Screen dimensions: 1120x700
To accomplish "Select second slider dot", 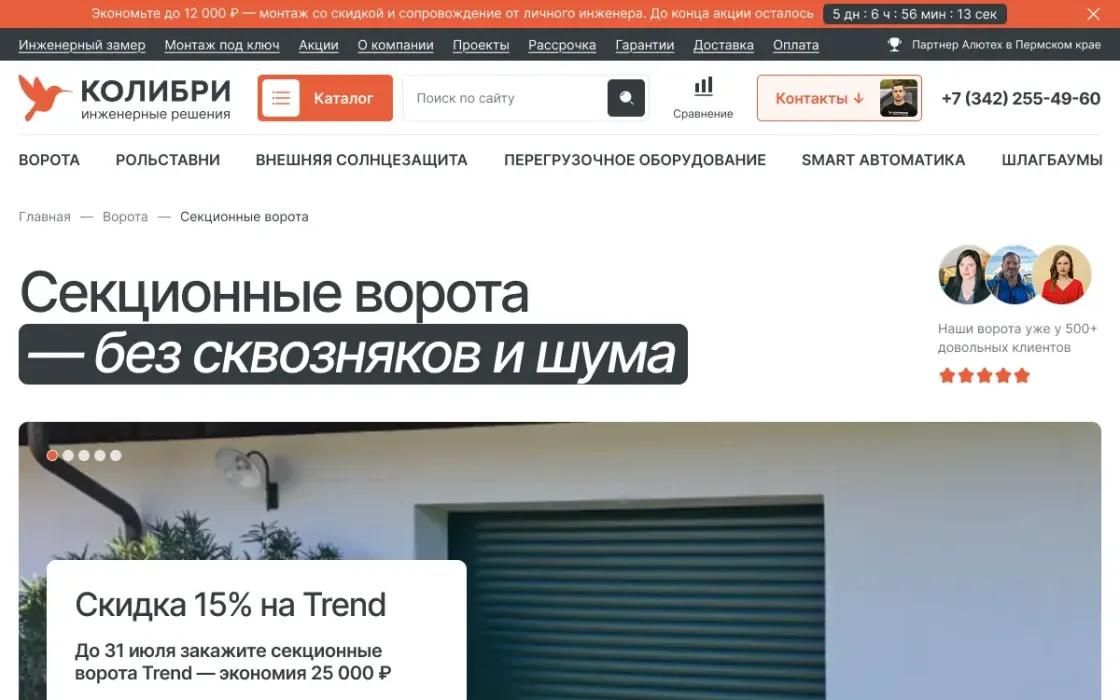I will (x=68, y=456).
